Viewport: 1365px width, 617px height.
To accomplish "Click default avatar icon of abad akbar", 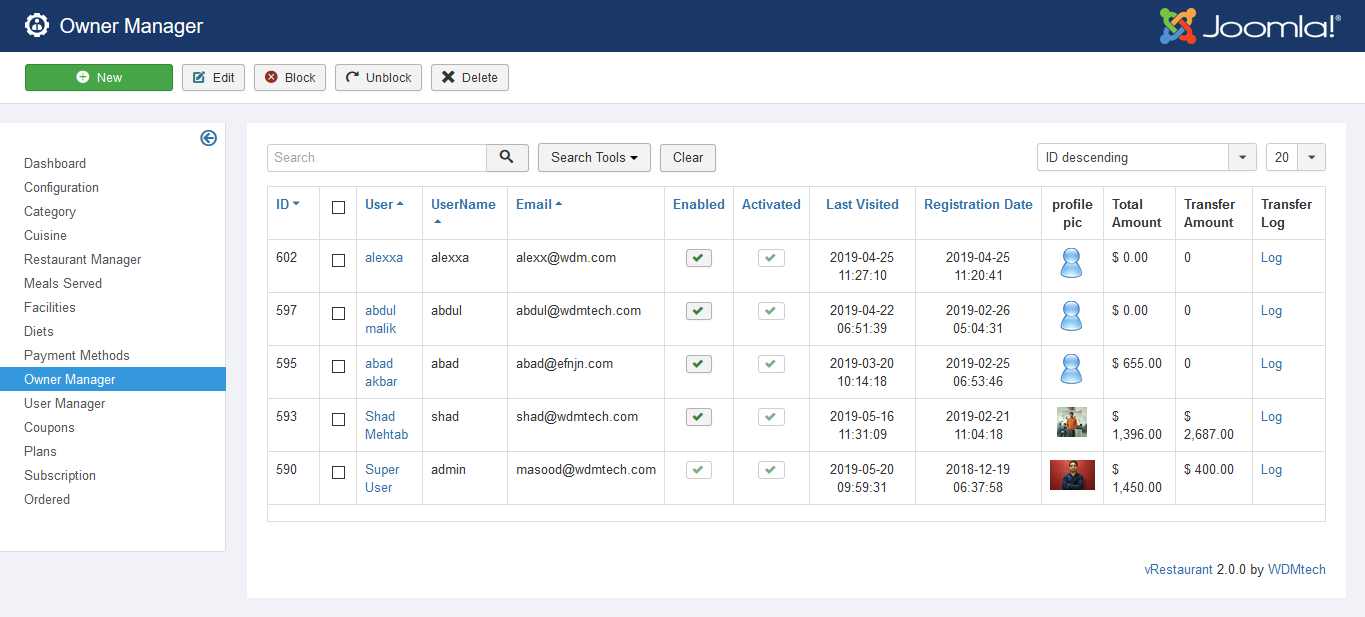I will 1071,369.
